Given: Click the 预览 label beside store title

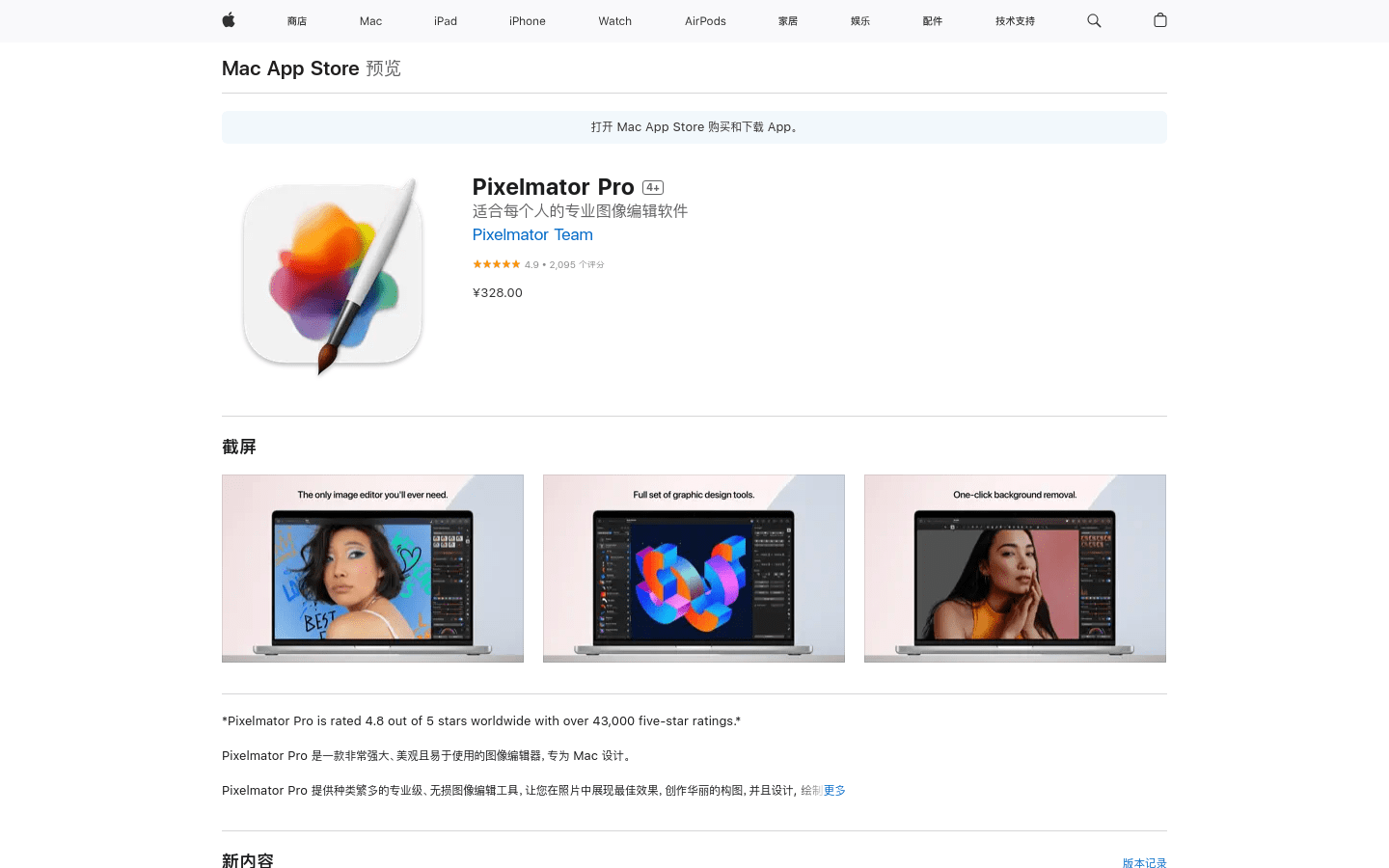Looking at the screenshot, I should click(383, 68).
